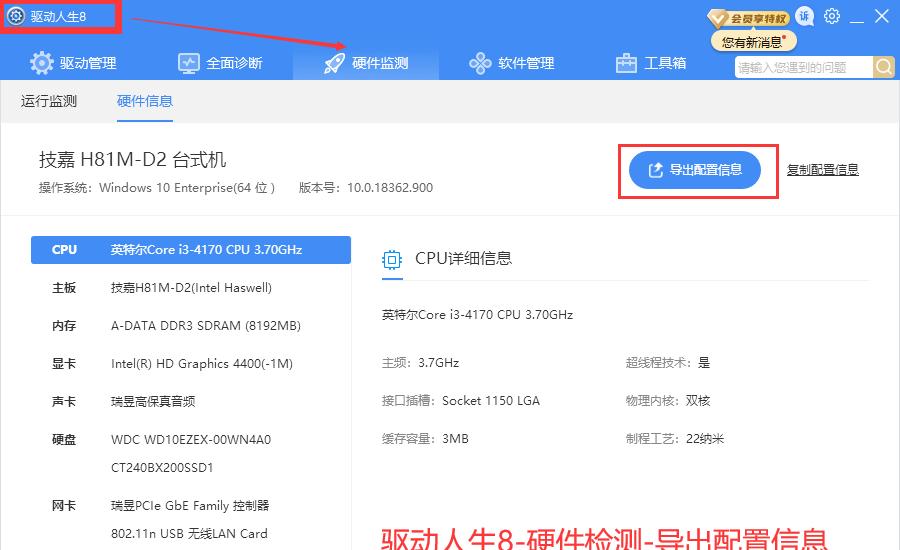Click the 工具箱 toolbox icon
Screen dimensions: 900x550
pos(626,63)
